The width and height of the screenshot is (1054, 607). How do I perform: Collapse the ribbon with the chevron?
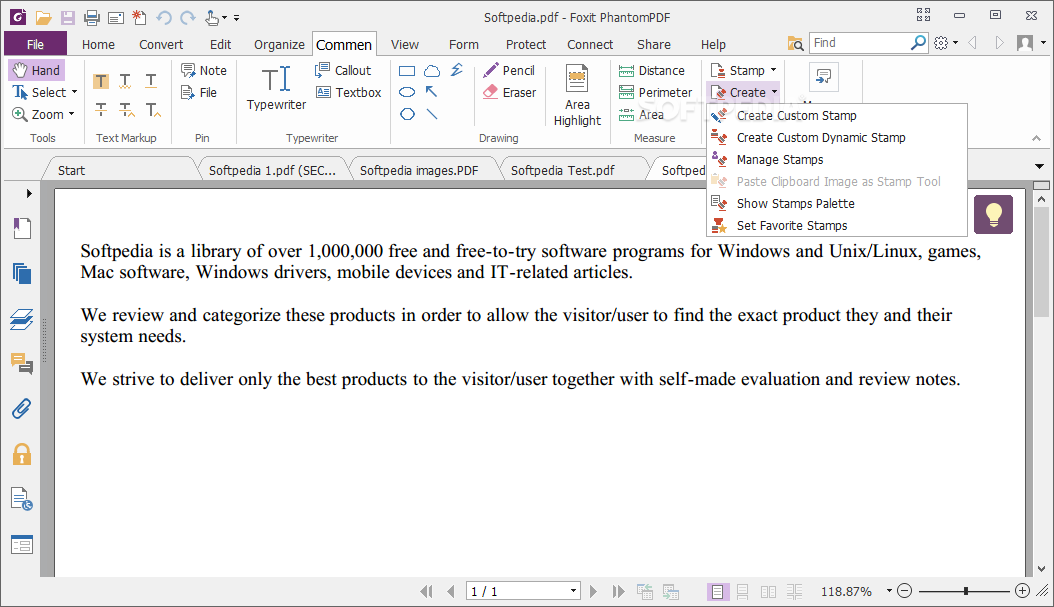[1036, 138]
